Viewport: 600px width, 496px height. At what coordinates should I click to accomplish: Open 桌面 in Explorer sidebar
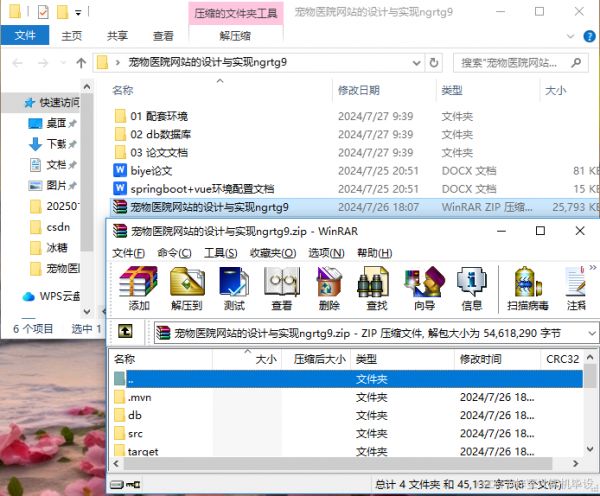[54, 123]
